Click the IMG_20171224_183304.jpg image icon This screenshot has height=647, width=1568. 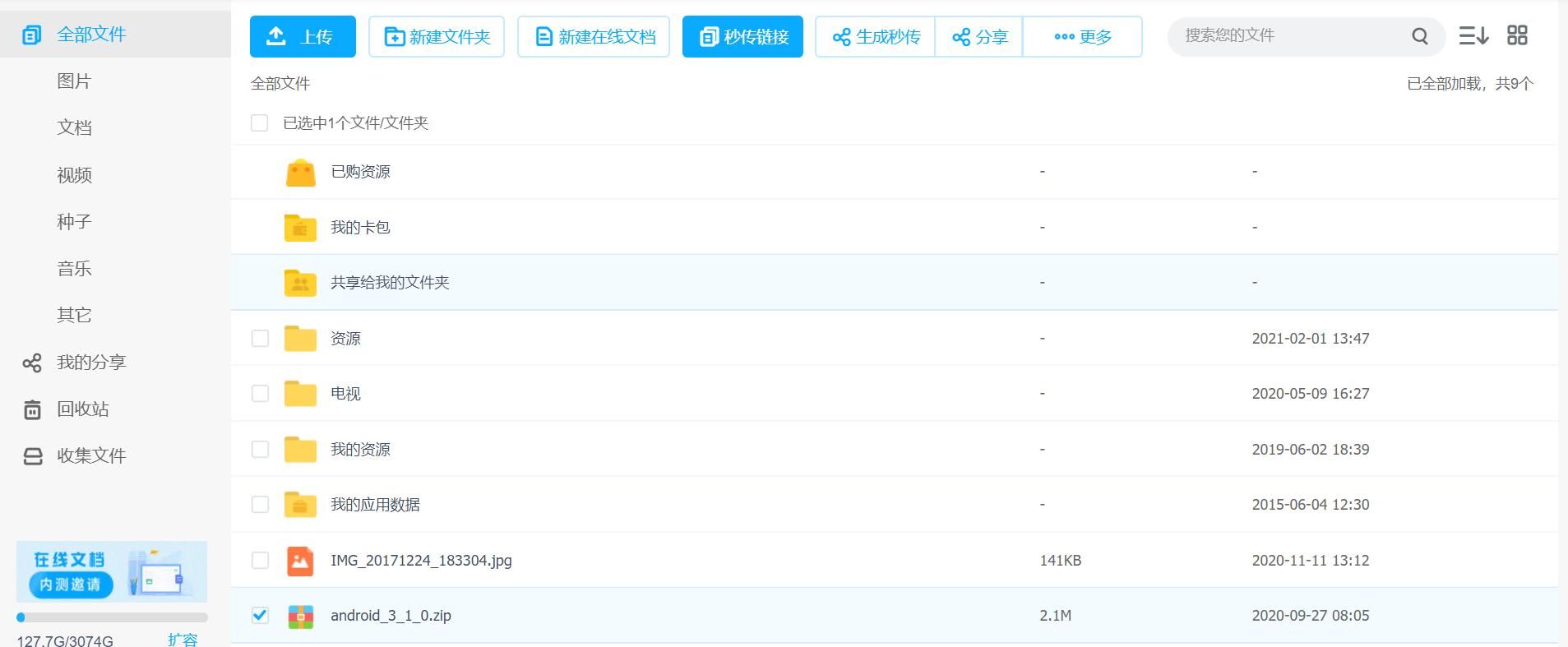pos(300,561)
